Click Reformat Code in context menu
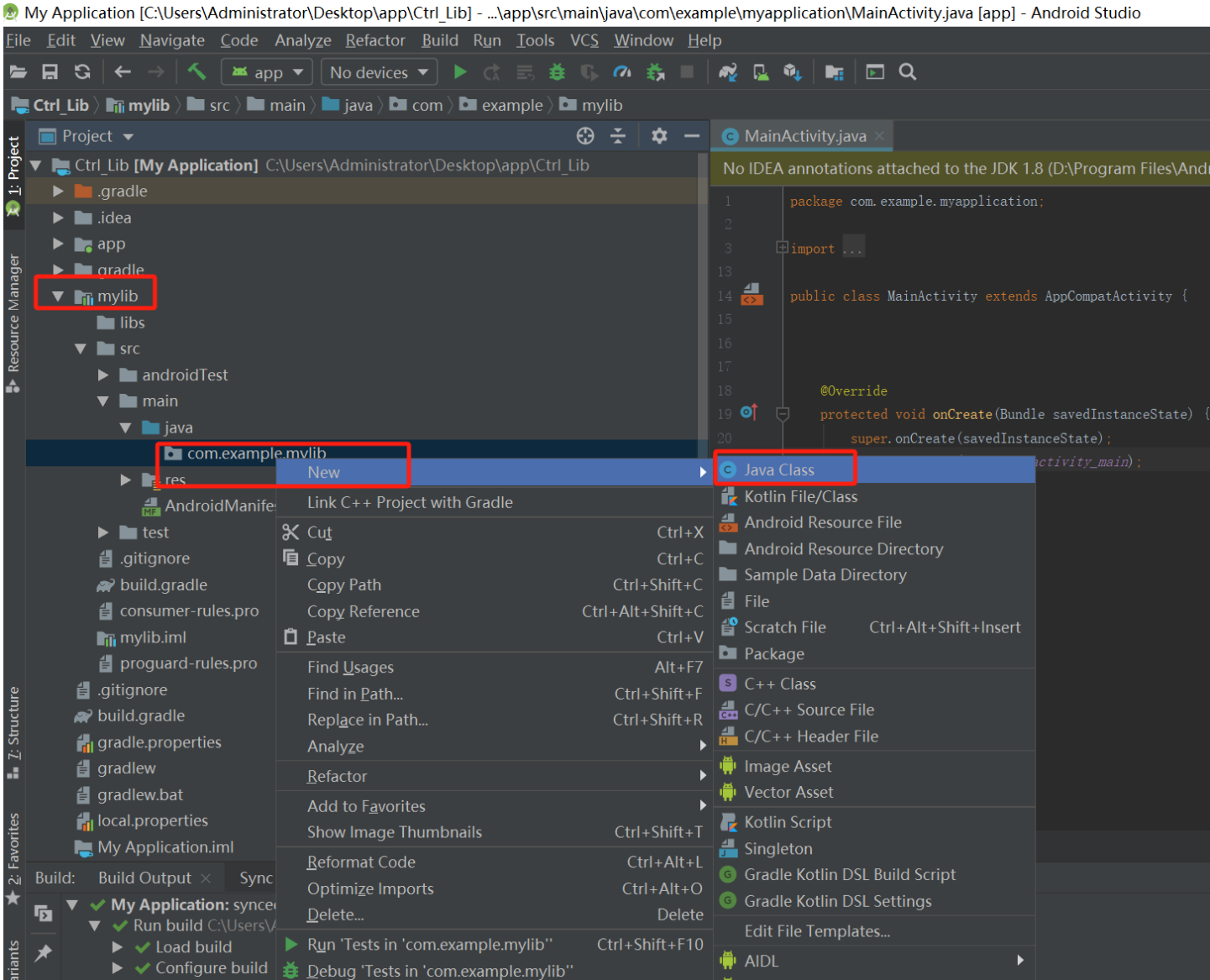Viewport: 1210px width, 980px height. click(495, 862)
